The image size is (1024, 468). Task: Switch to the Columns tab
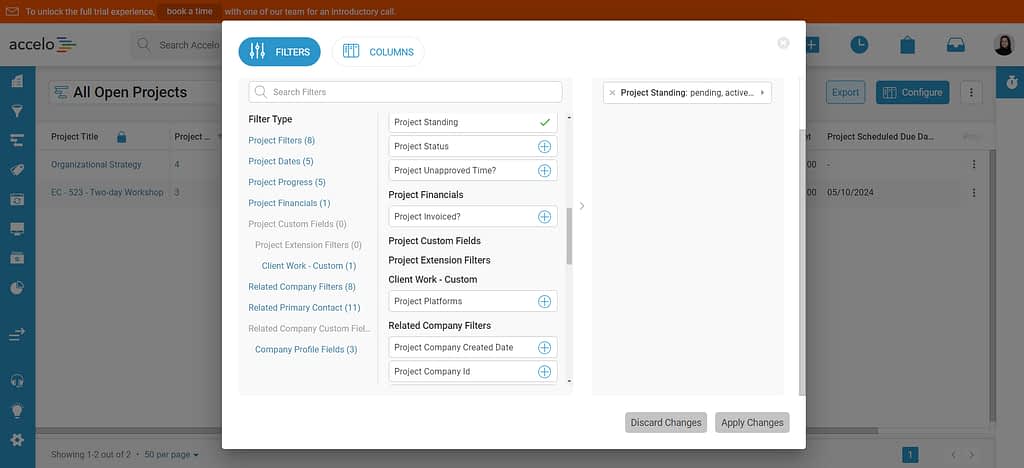pyautogui.click(x=378, y=52)
